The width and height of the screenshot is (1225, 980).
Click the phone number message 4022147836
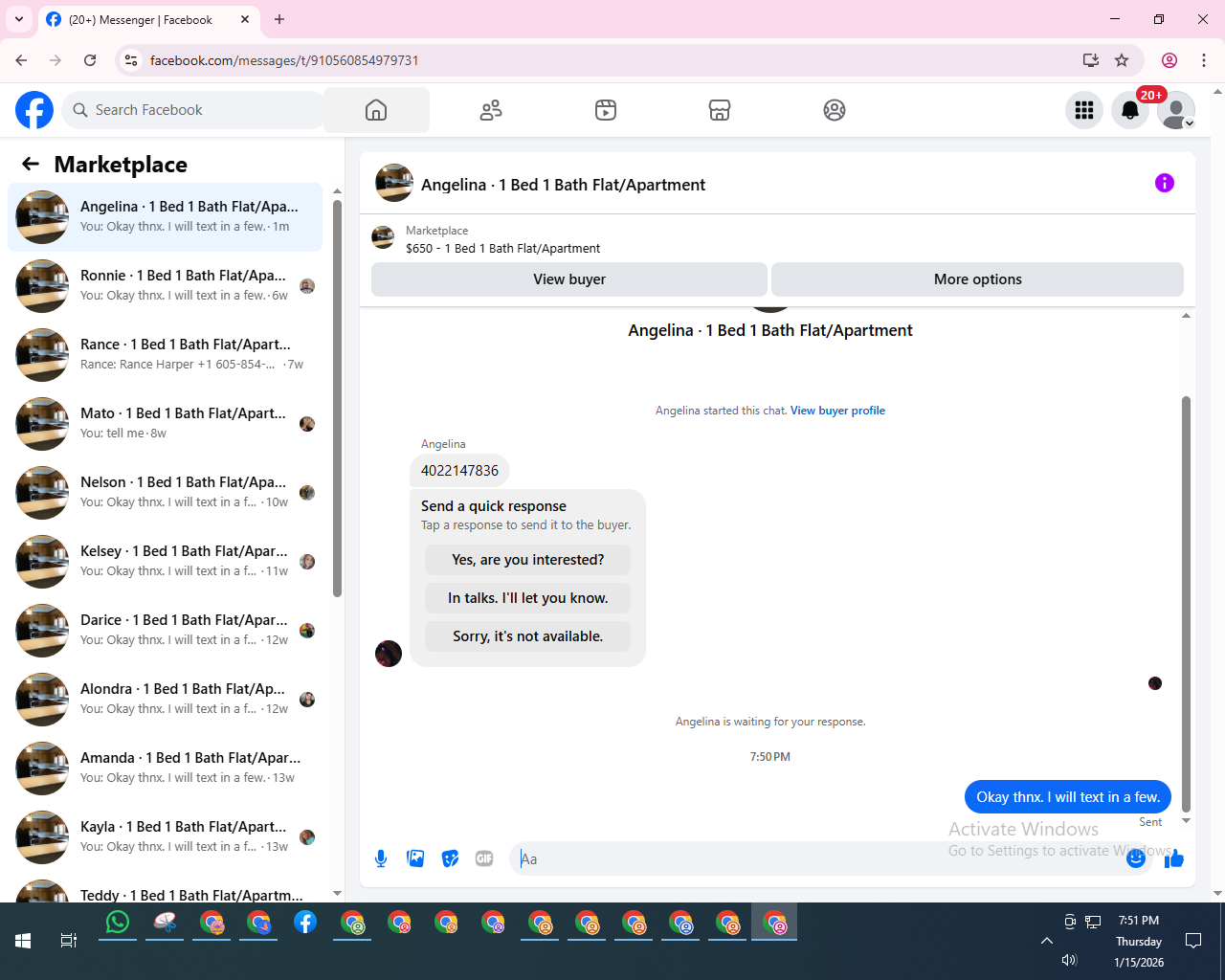pyautogui.click(x=459, y=471)
